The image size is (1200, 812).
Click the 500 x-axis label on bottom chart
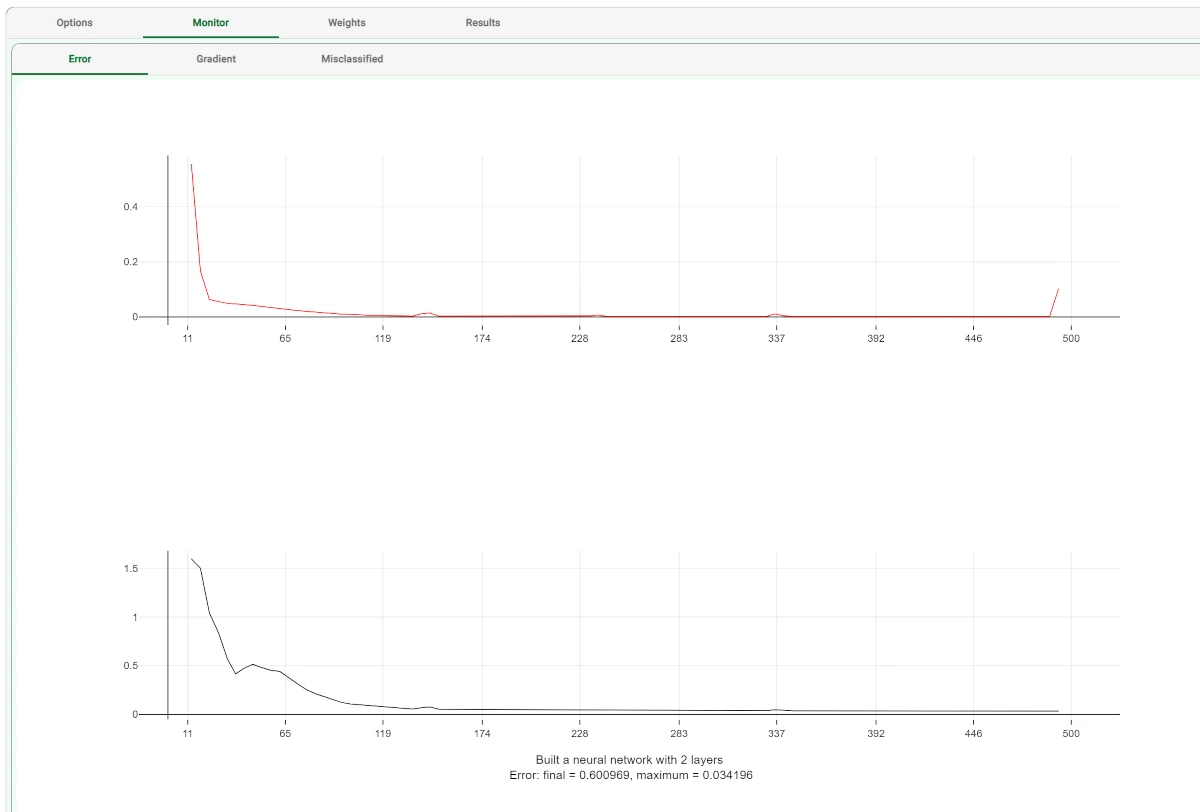[1071, 734]
